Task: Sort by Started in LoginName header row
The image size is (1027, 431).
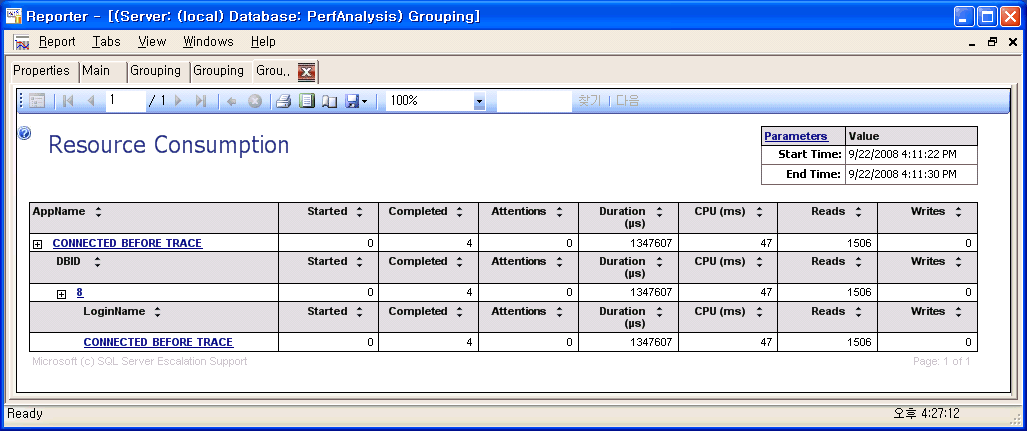Action: coord(359,312)
